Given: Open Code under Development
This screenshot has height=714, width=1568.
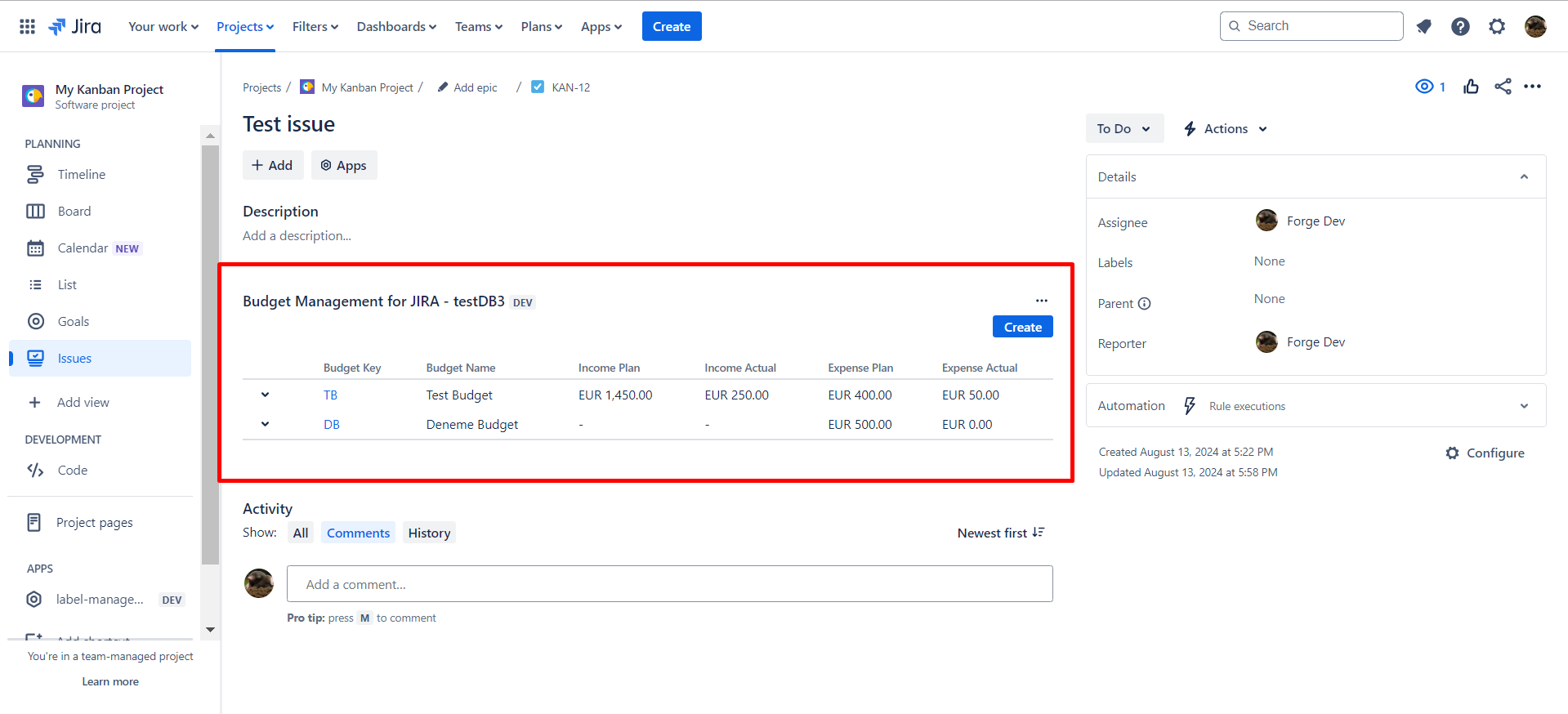Looking at the screenshot, I should coord(100,471).
